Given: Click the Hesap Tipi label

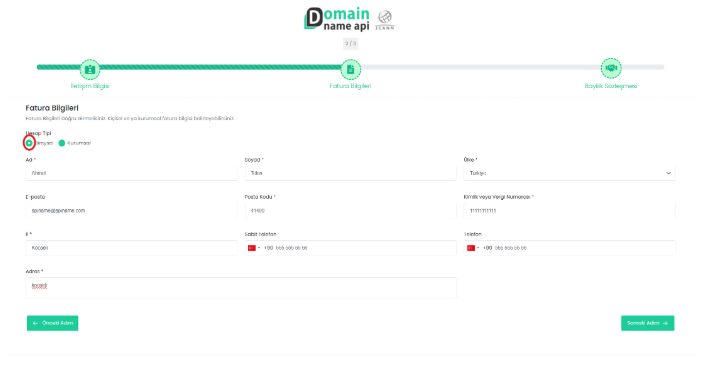Looking at the screenshot, I should (x=38, y=133).
